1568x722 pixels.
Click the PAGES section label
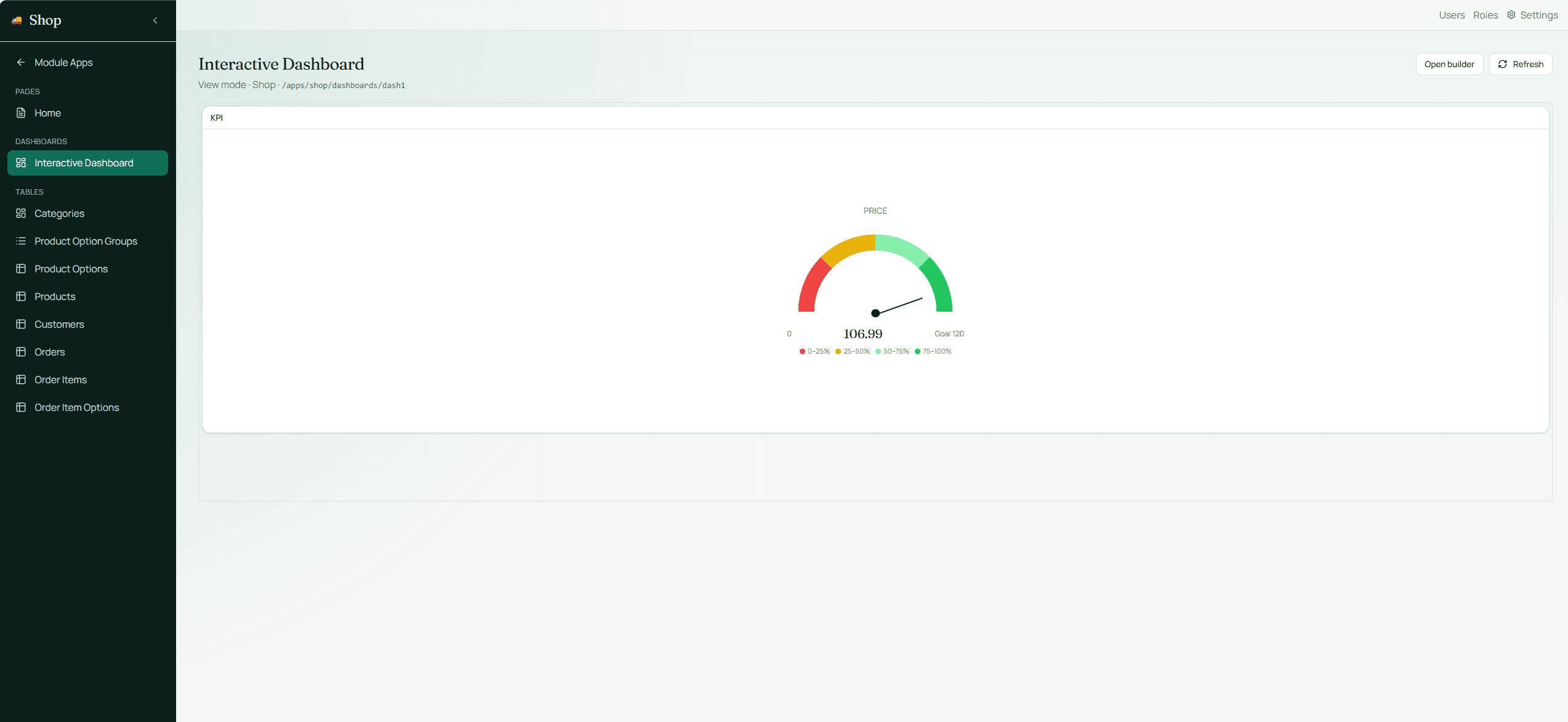point(28,92)
